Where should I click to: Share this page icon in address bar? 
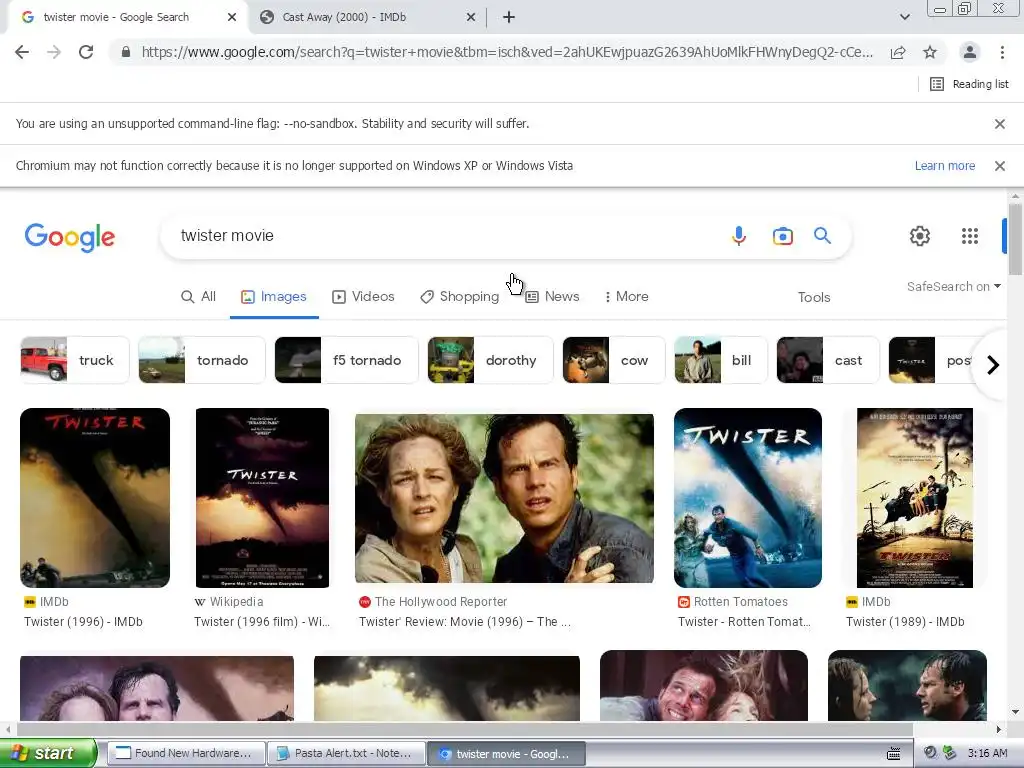[898, 52]
